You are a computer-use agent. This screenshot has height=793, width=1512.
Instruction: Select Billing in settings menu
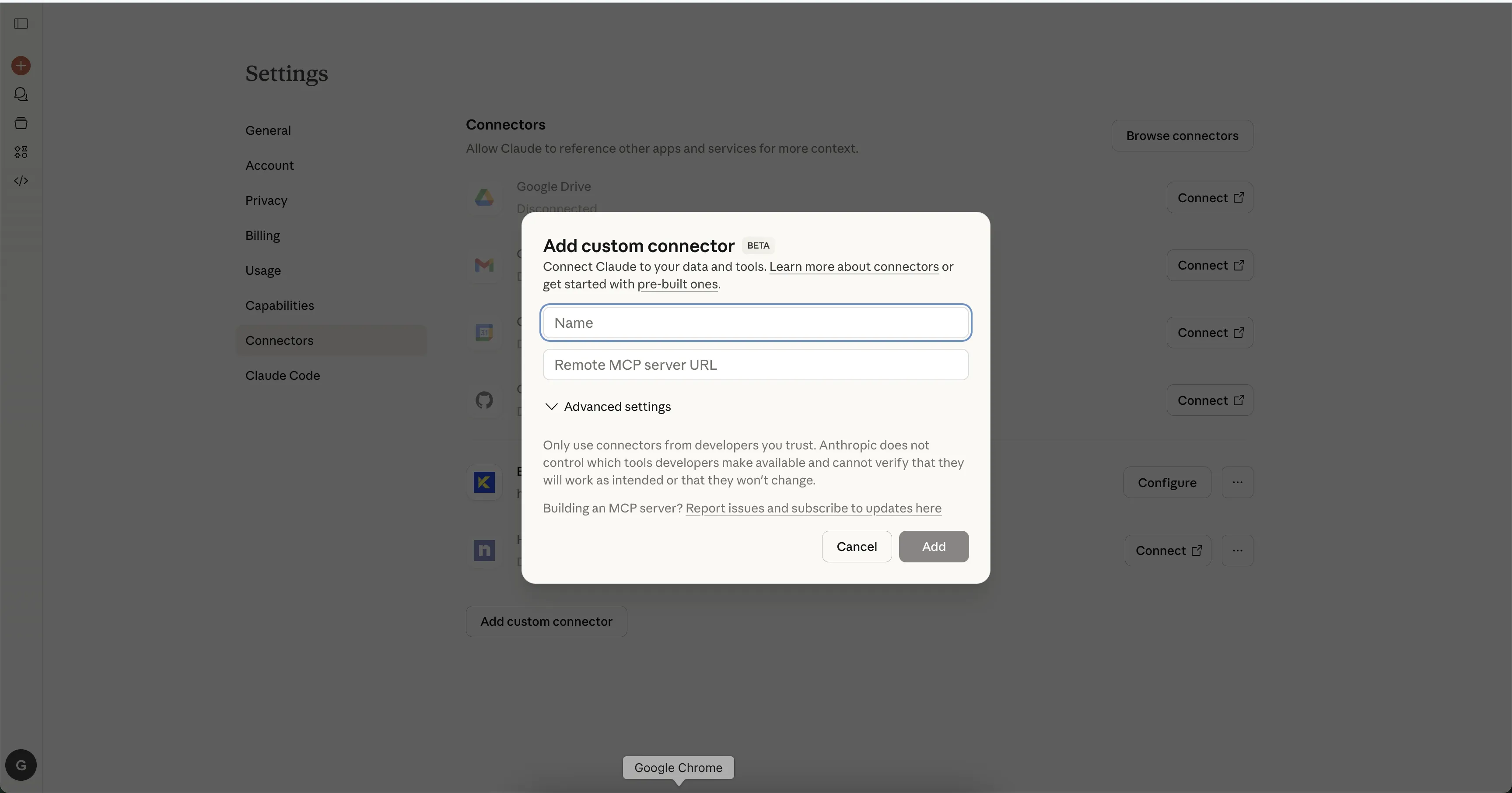point(262,235)
